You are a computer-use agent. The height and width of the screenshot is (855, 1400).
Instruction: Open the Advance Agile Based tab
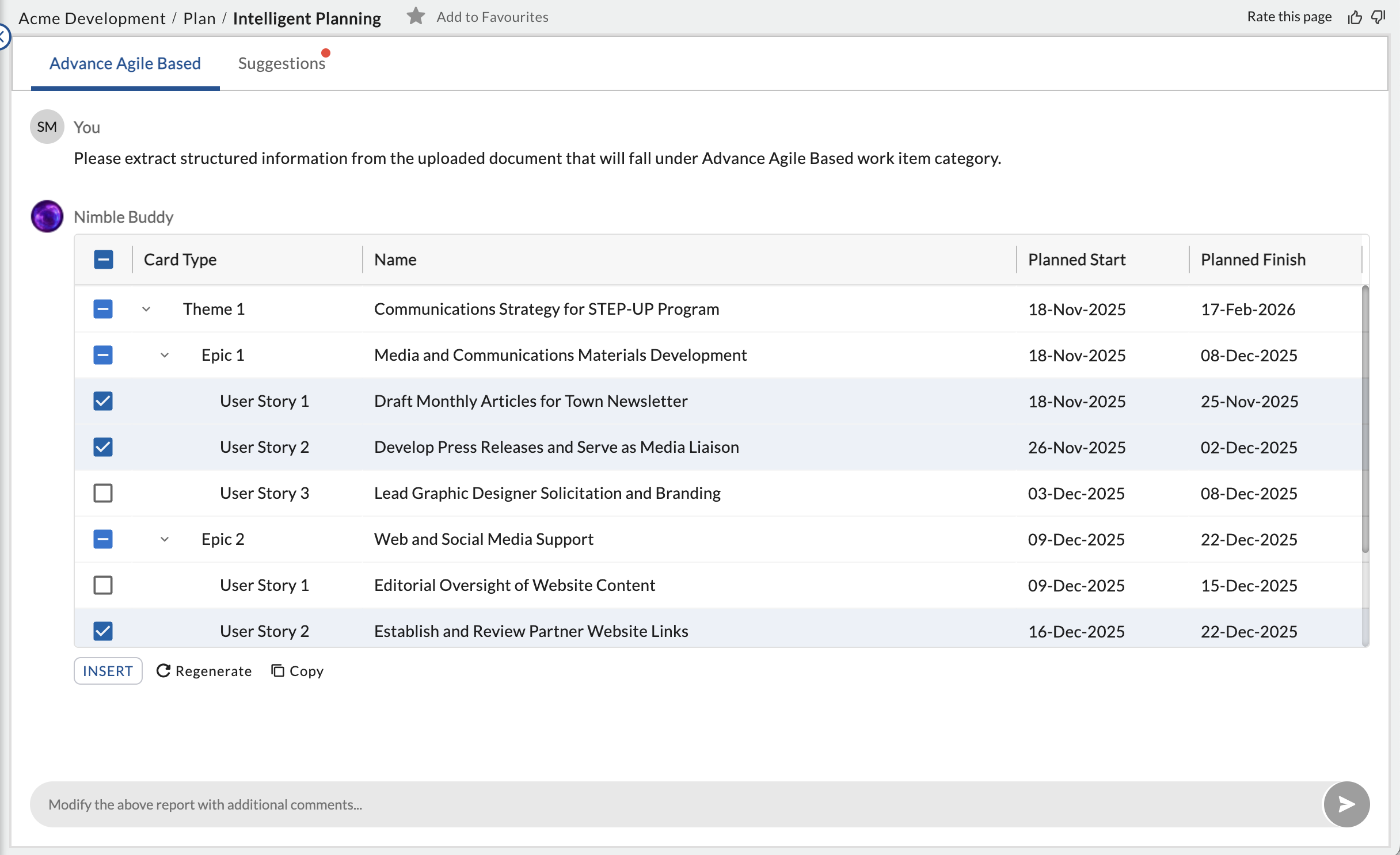125,63
